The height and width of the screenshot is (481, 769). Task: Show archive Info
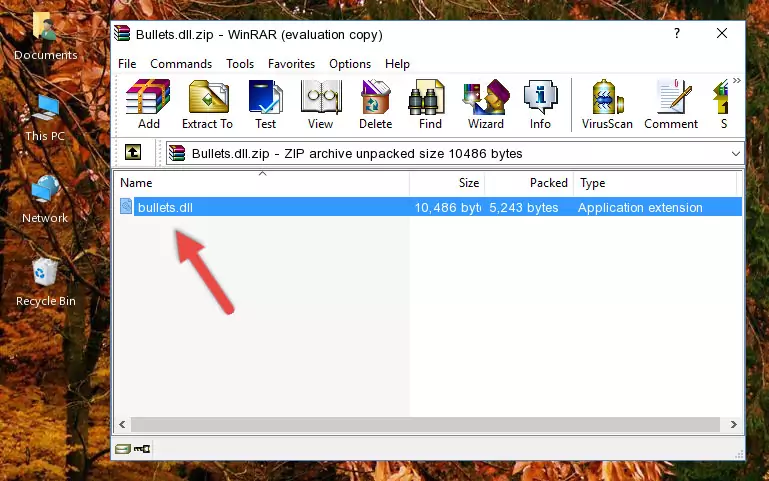(540, 104)
